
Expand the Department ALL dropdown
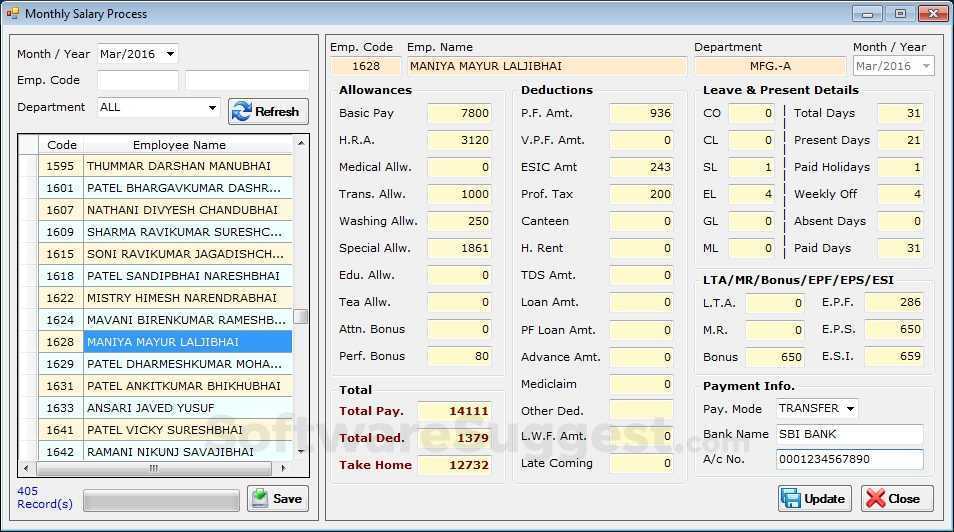click(212, 108)
